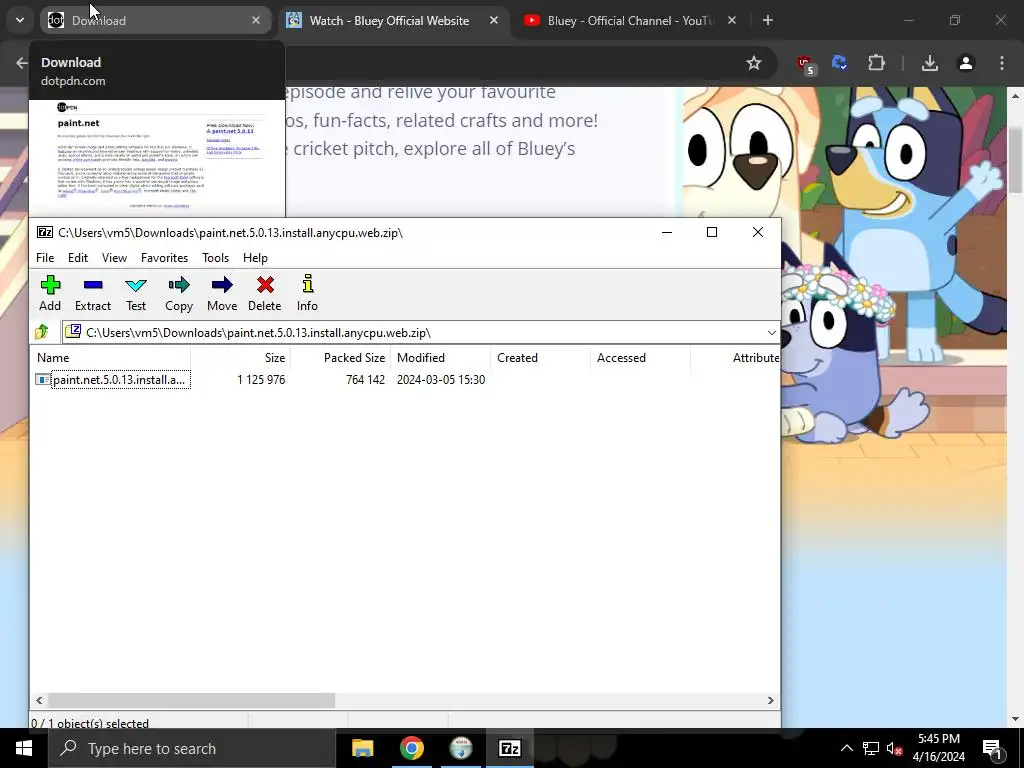Click the Move toolbar button

tap(222, 293)
